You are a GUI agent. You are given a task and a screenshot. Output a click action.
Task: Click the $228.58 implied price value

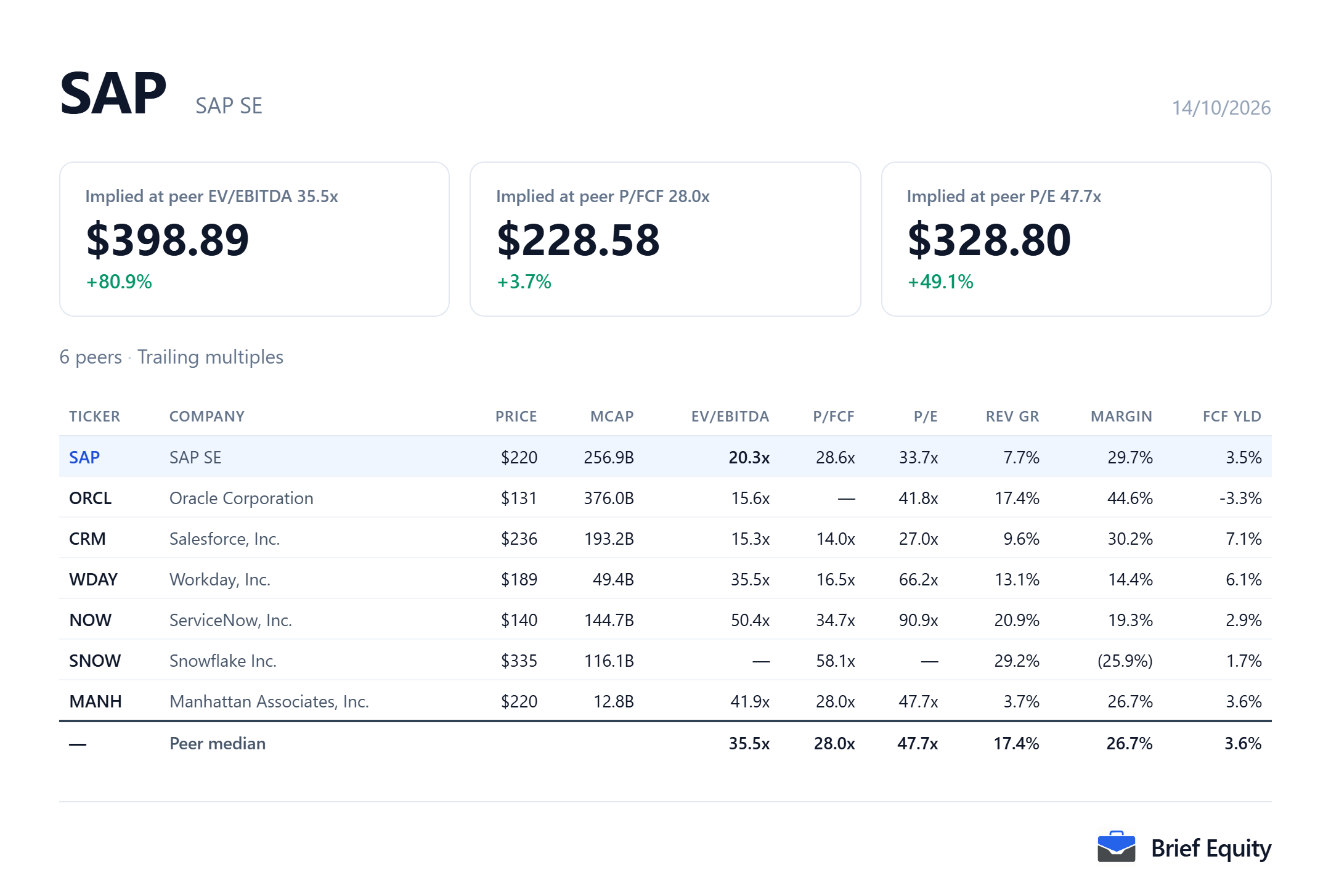tap(578, 240)
